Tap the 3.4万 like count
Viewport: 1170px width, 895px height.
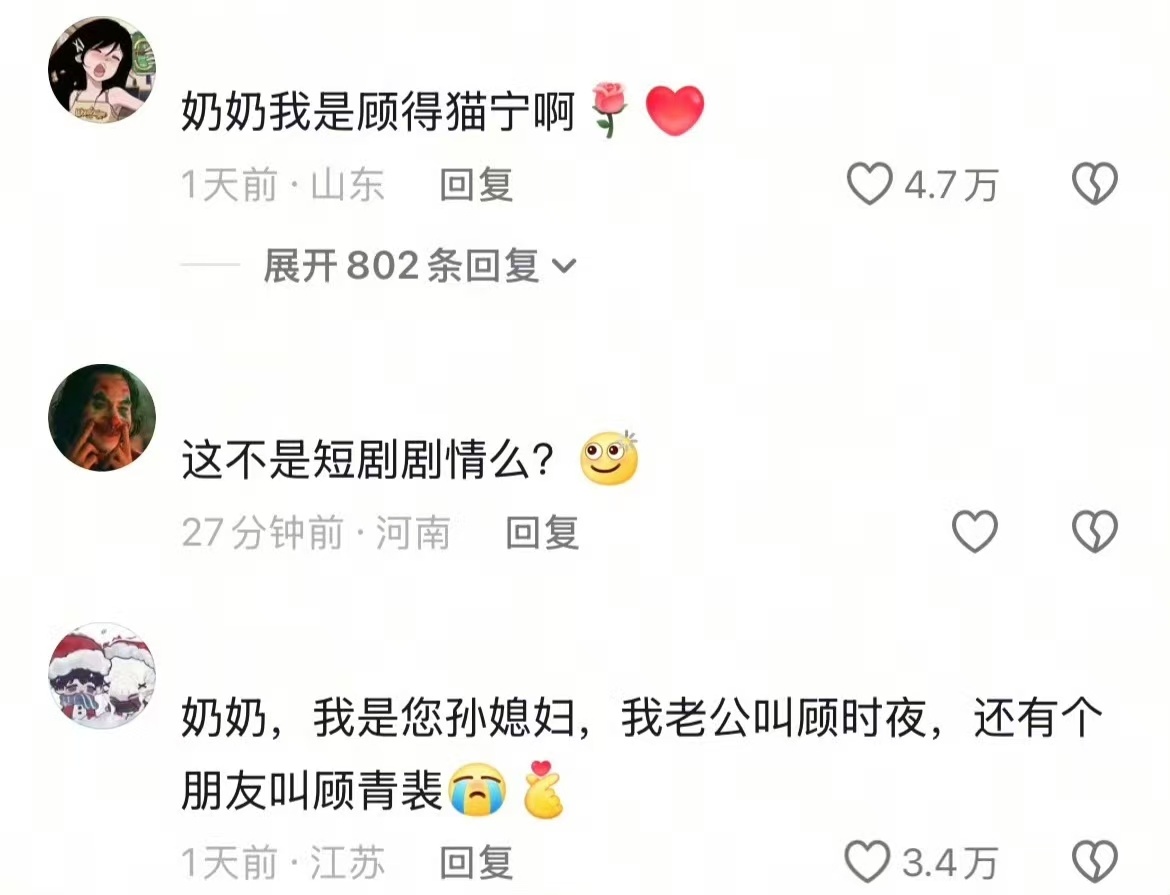[x=950, y=863]
